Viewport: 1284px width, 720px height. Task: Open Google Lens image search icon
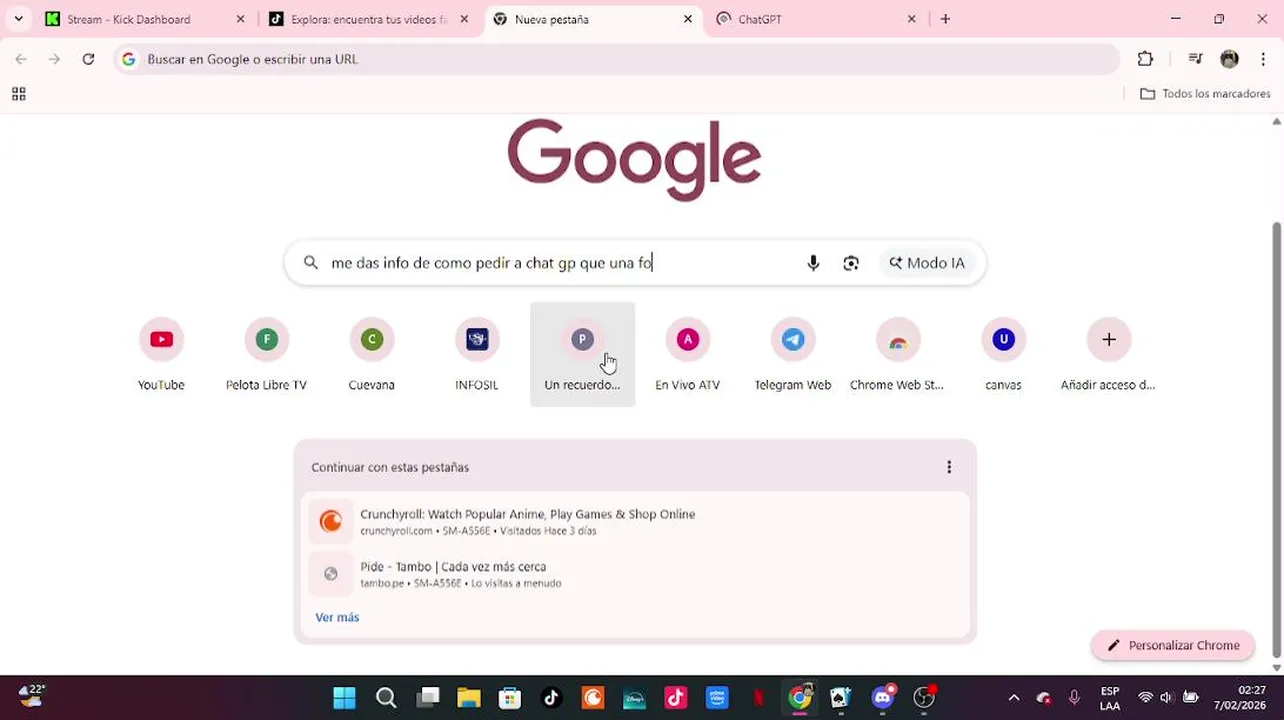(851, 263)
